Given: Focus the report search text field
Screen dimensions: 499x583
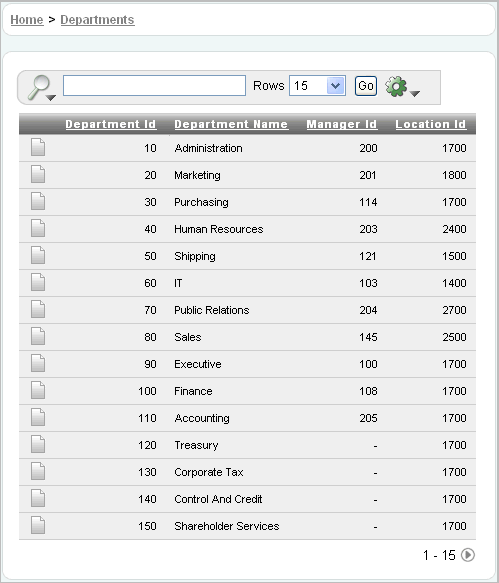Looking at the screenshot, I should tap(154, 86).
